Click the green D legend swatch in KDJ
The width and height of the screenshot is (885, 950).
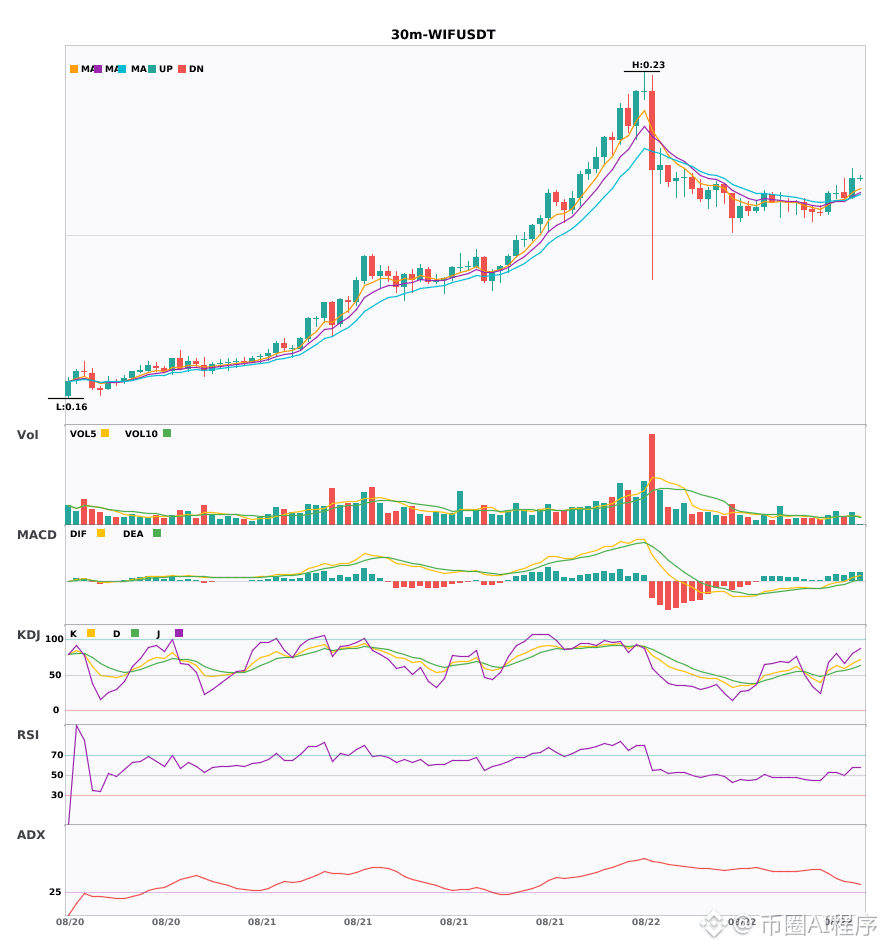point(135,633)
